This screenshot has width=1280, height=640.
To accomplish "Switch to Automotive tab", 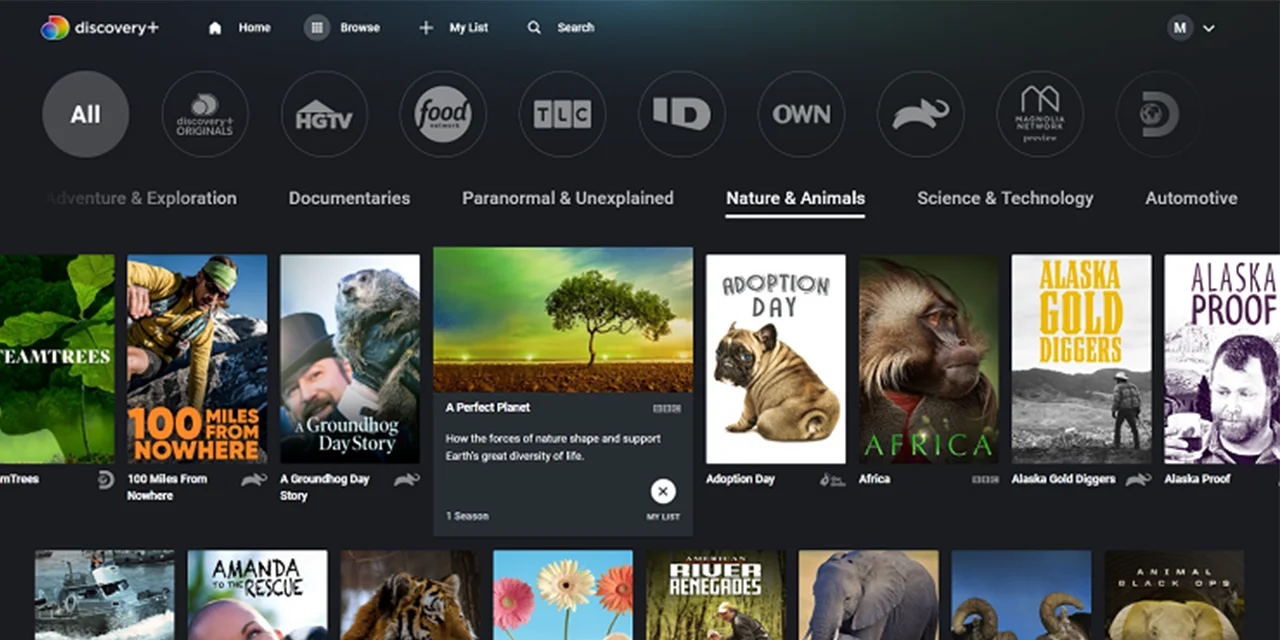I will [1191, 198].
